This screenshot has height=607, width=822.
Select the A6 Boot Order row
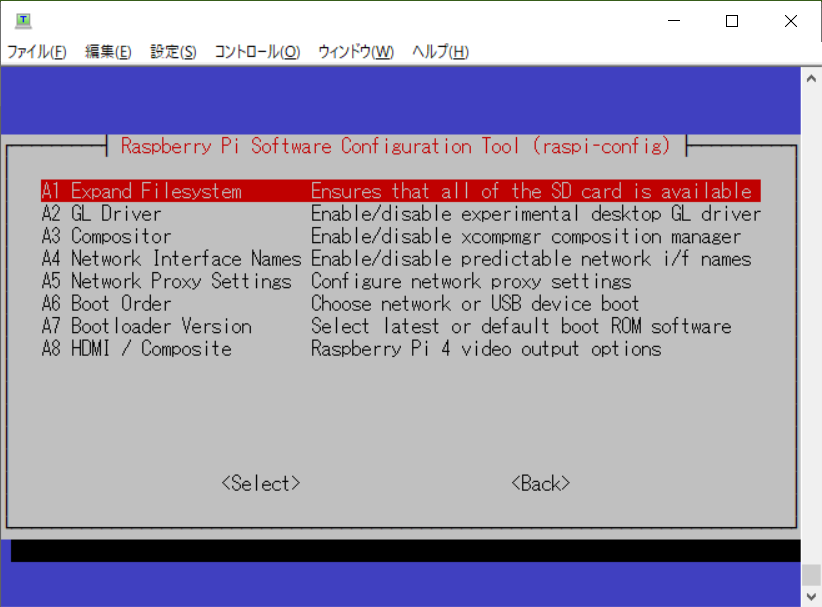tap(401, 304)
